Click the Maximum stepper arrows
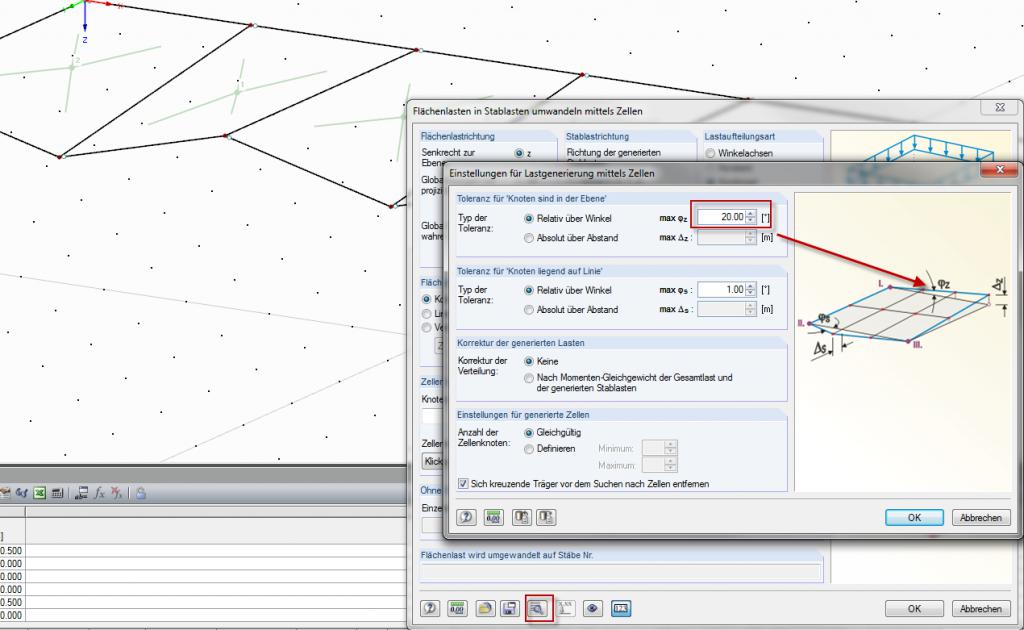 pos(671,465)
